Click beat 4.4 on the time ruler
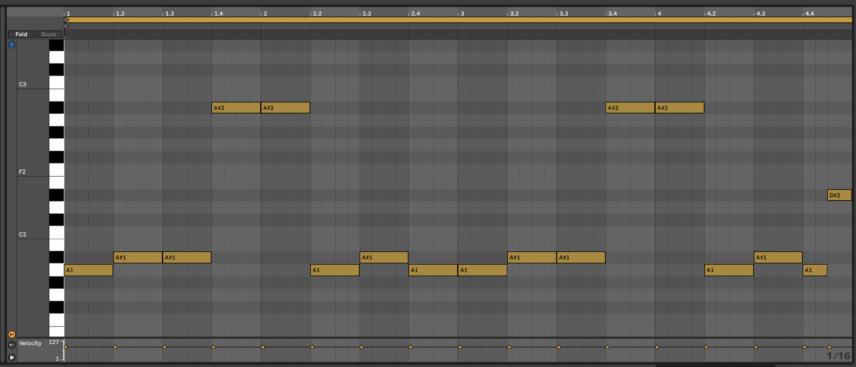This screenshot has width=856, height=367. pyautogui.click(x=810, y=13)
